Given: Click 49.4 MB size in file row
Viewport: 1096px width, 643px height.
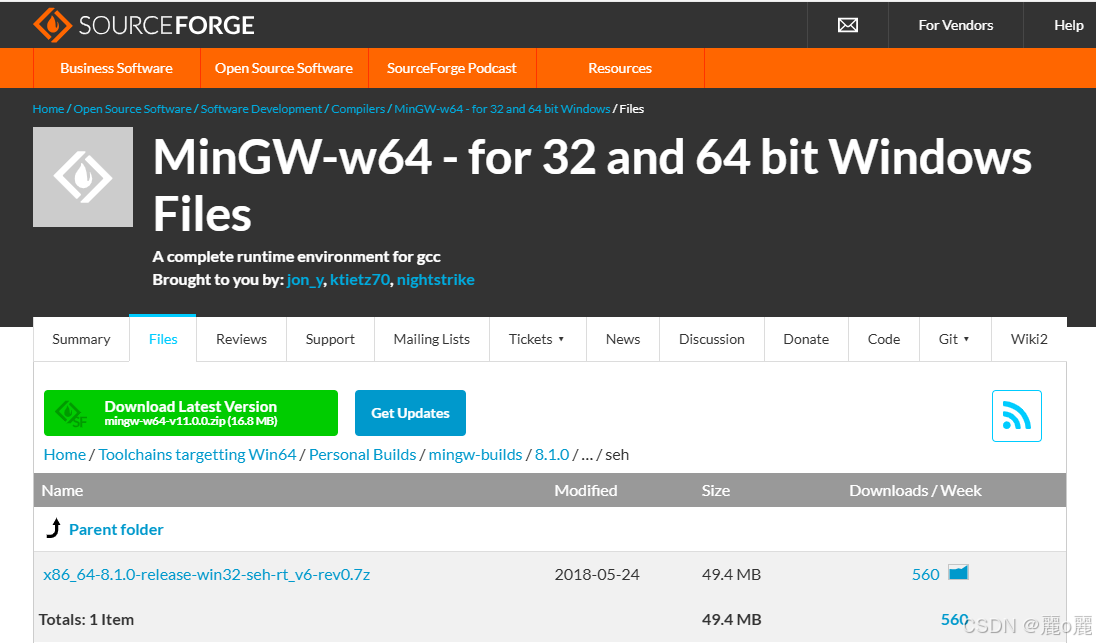Looking at the screenshot, I should click(x=731, y=575).
